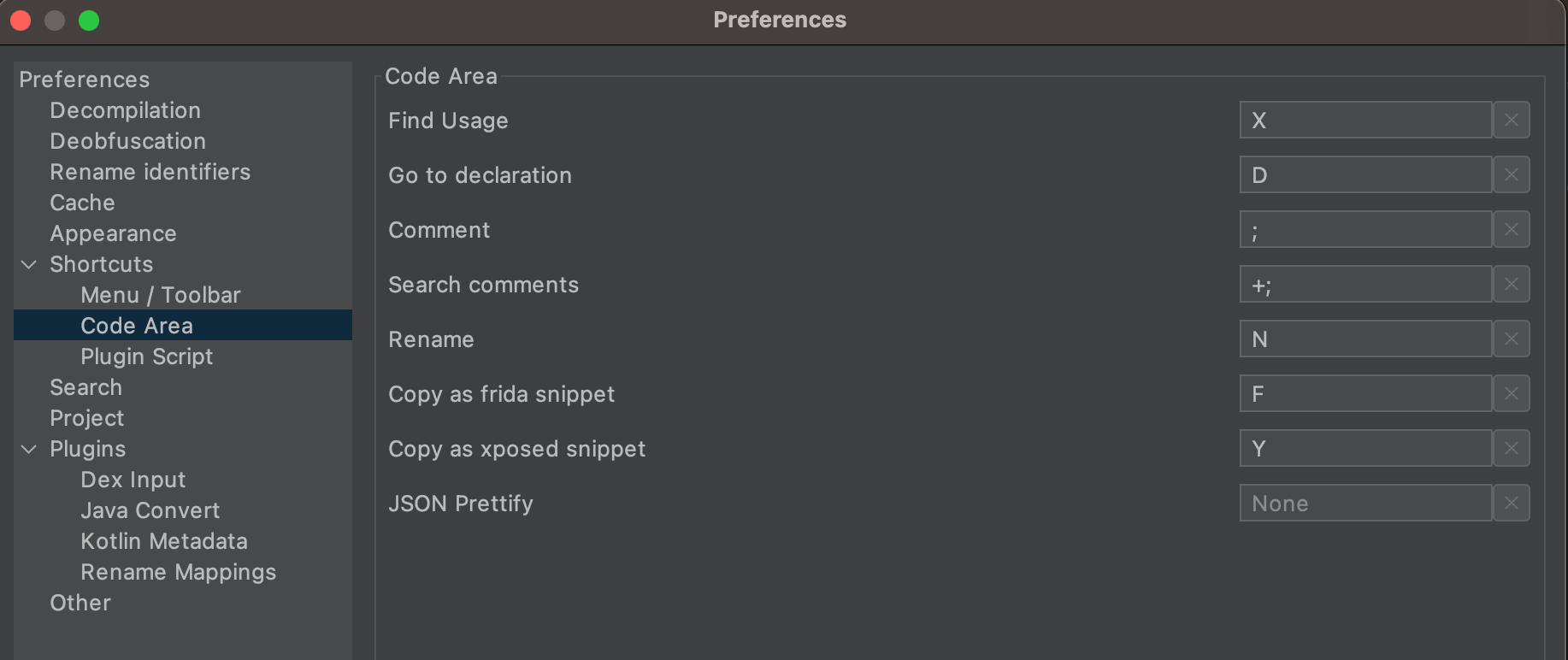This screenshot has height=660, width=1568.
Task: Select Plugin Script under Shortcuts
Action: click(146, 357)
